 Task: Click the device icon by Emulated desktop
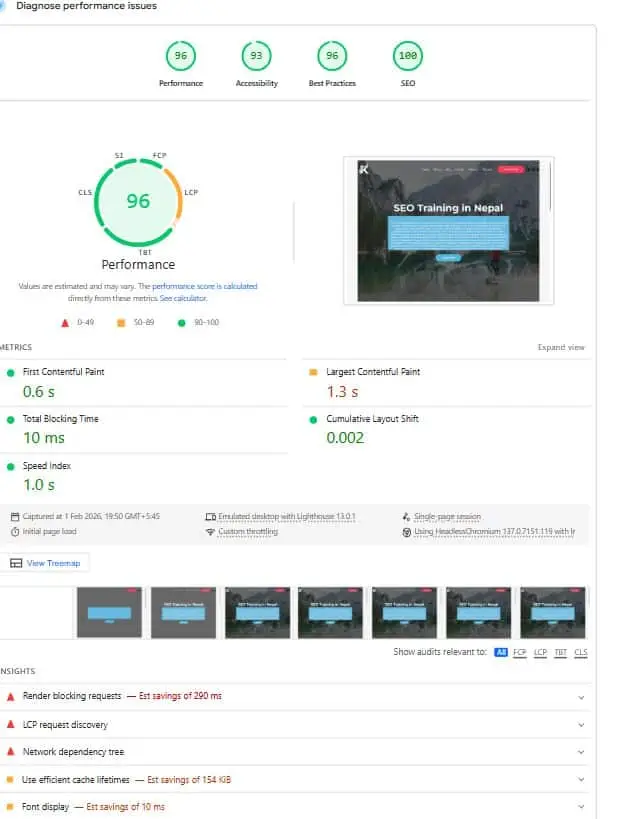tap(210, 517)
